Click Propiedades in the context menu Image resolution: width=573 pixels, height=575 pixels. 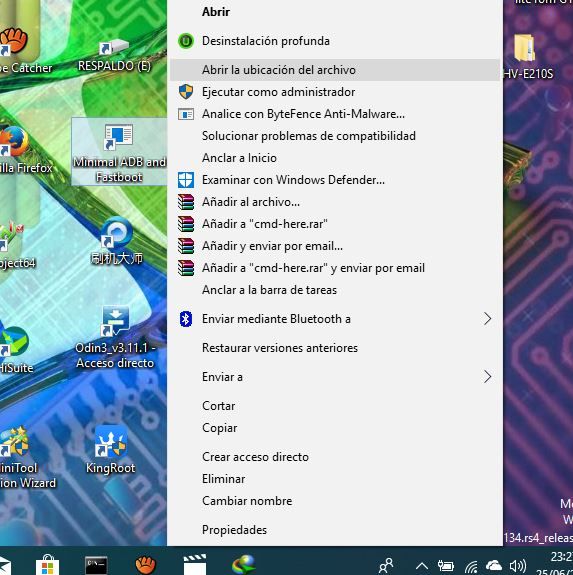(x=335, y=530)
